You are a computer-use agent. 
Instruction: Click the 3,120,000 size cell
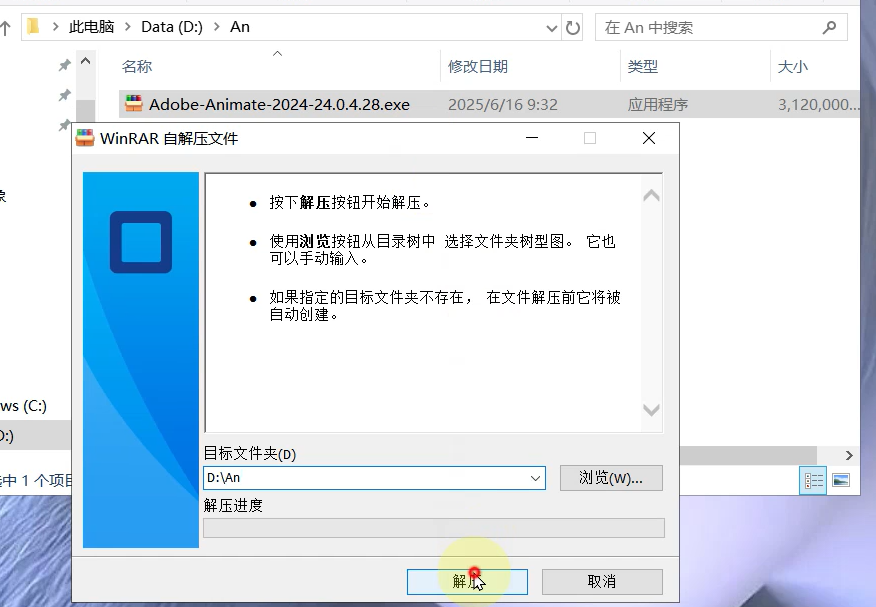818,104
